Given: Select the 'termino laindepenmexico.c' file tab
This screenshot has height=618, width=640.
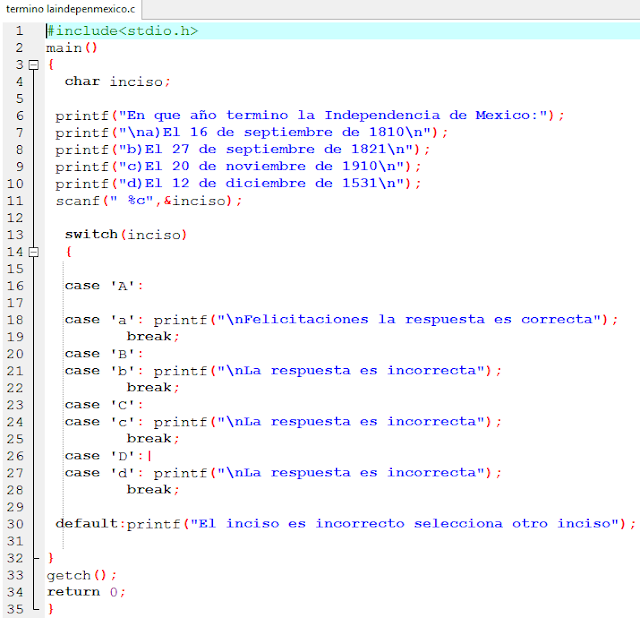Looking at the screenshot, I should [71, 9].
